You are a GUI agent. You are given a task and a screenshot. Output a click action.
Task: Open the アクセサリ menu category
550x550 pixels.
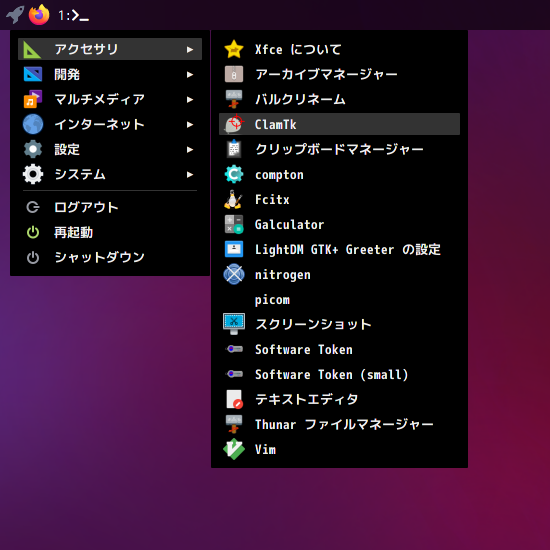(110, 49)
